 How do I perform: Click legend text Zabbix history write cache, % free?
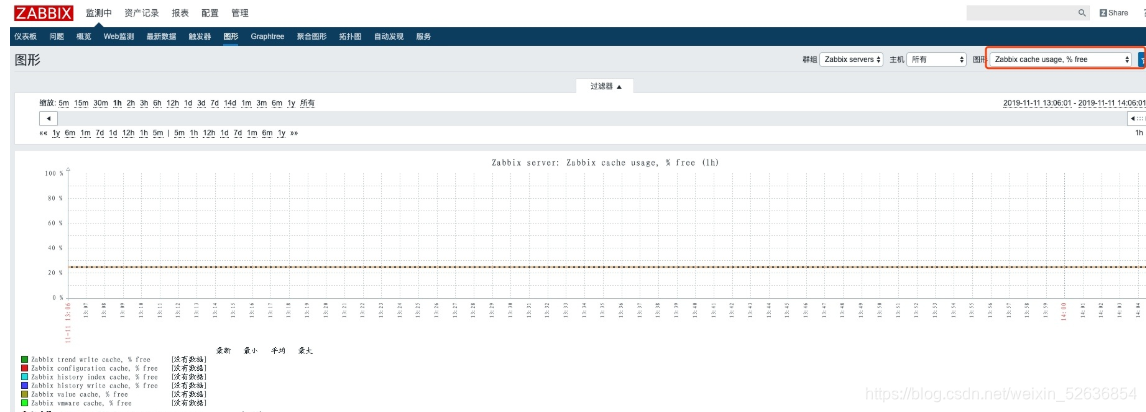pyautogui.click(x=94, y=386)
